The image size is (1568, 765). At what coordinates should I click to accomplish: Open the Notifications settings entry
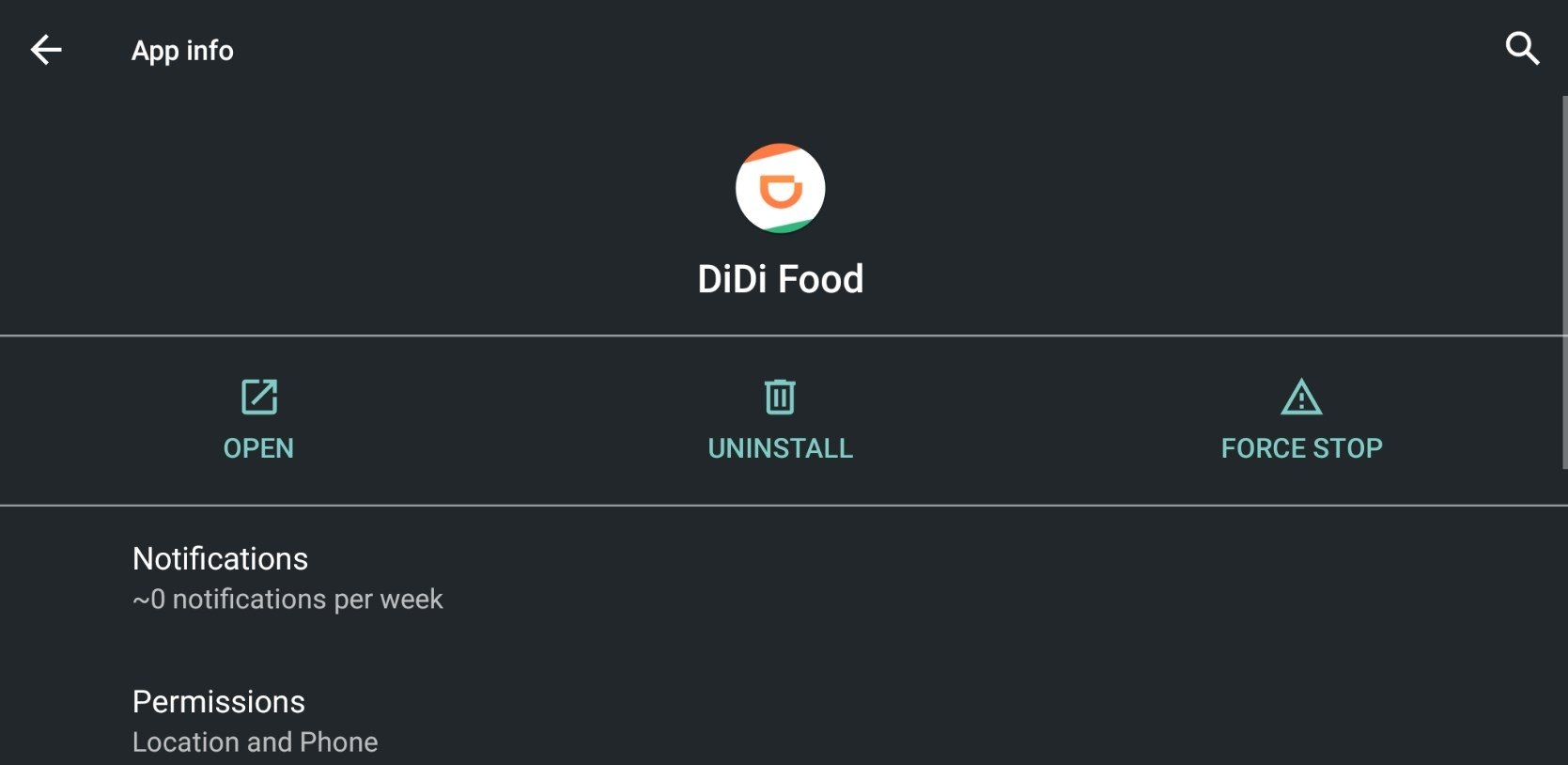click(784, 578)
